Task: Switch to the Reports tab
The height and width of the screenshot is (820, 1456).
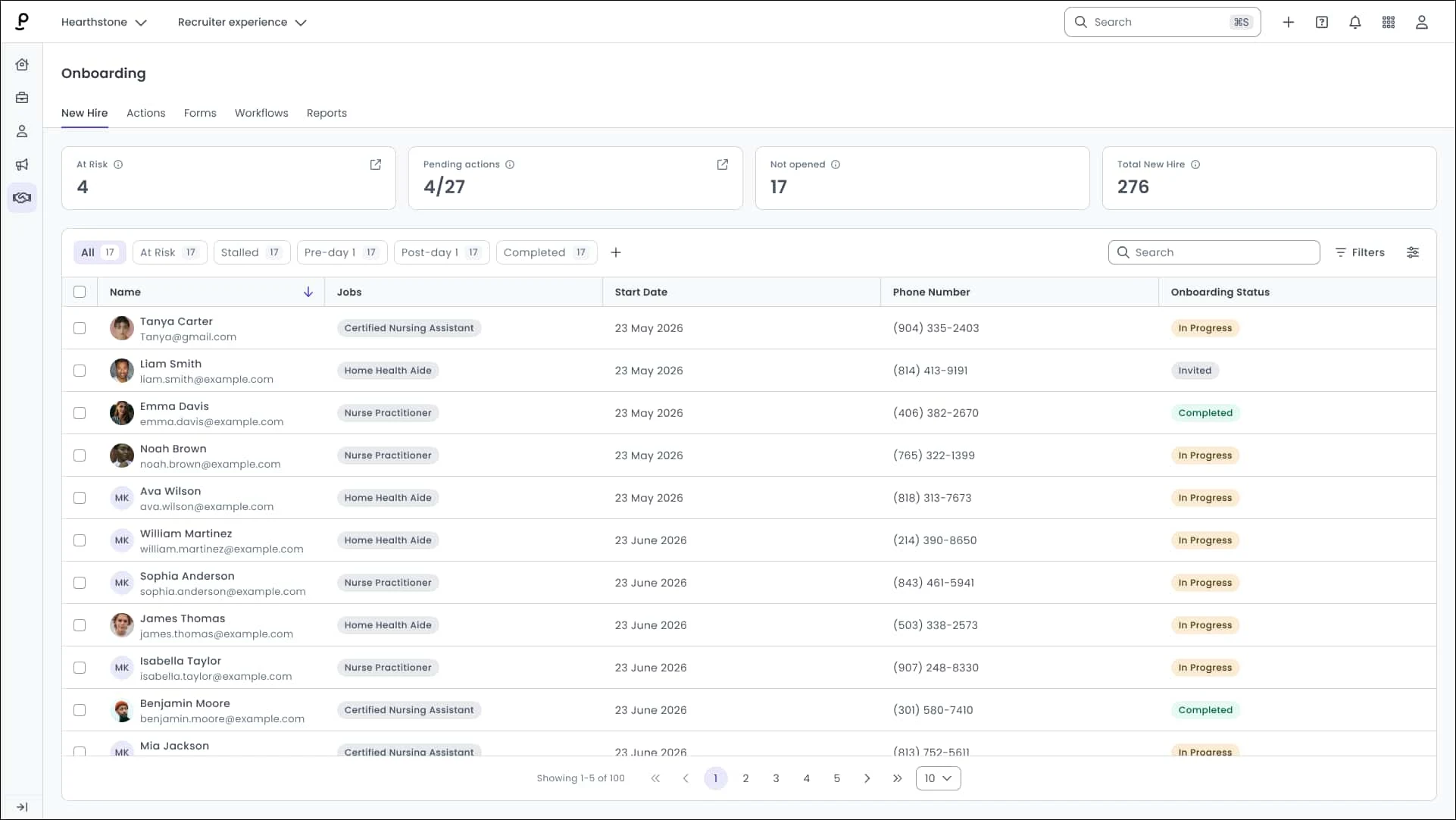Action: 327,113
